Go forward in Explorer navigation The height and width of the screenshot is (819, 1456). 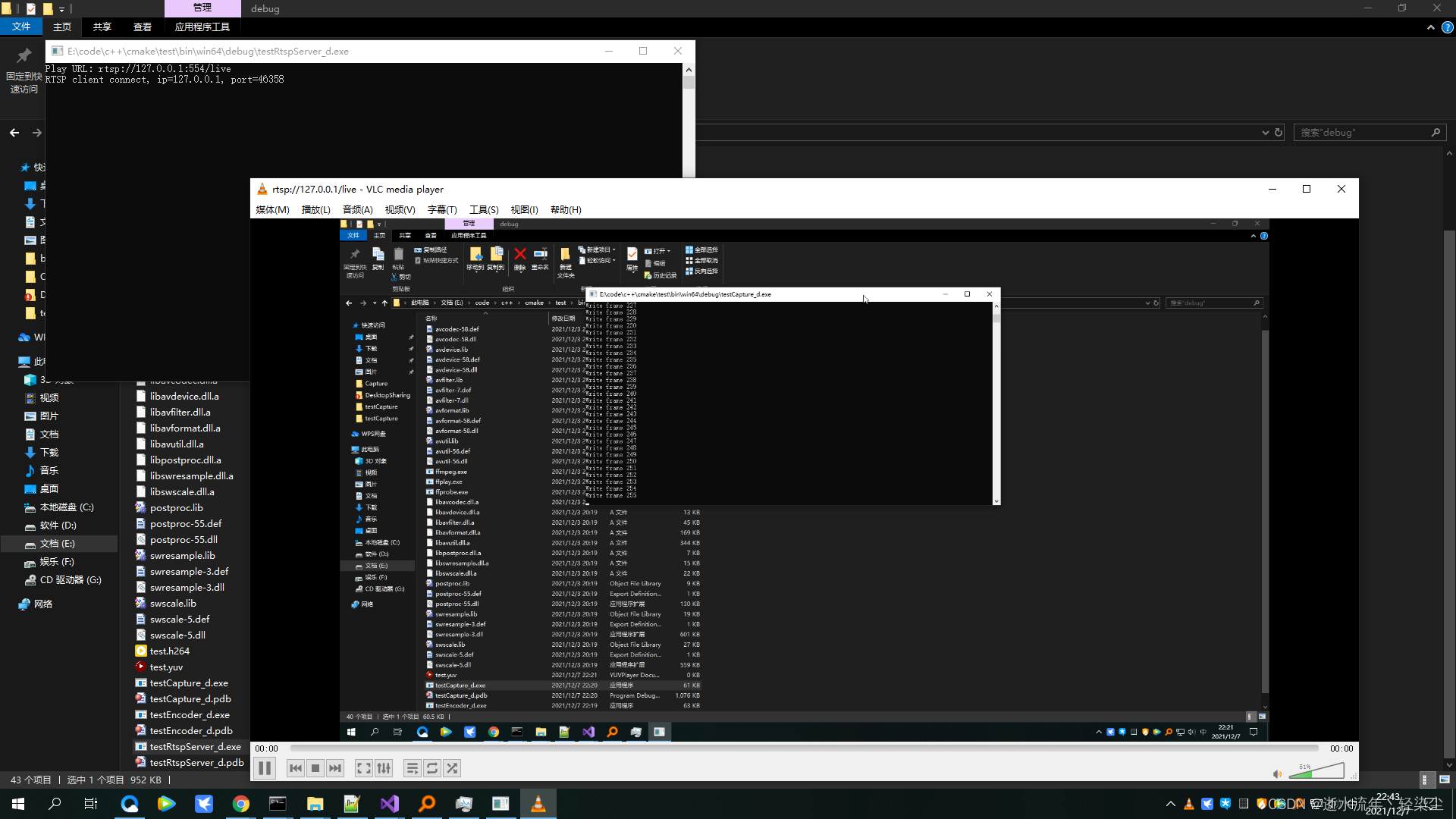pos(36,133)
